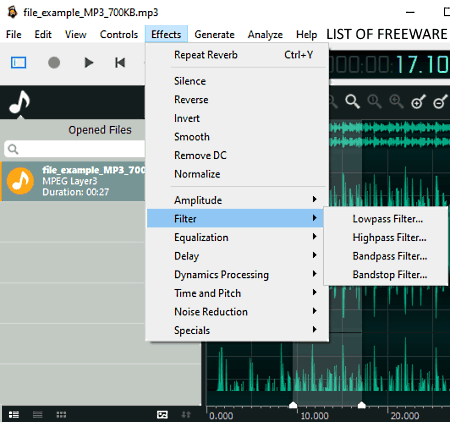Screen dimensions: 450x422
Task: Choose Lowpass Filter from submenu
Action: coord(386,219)
